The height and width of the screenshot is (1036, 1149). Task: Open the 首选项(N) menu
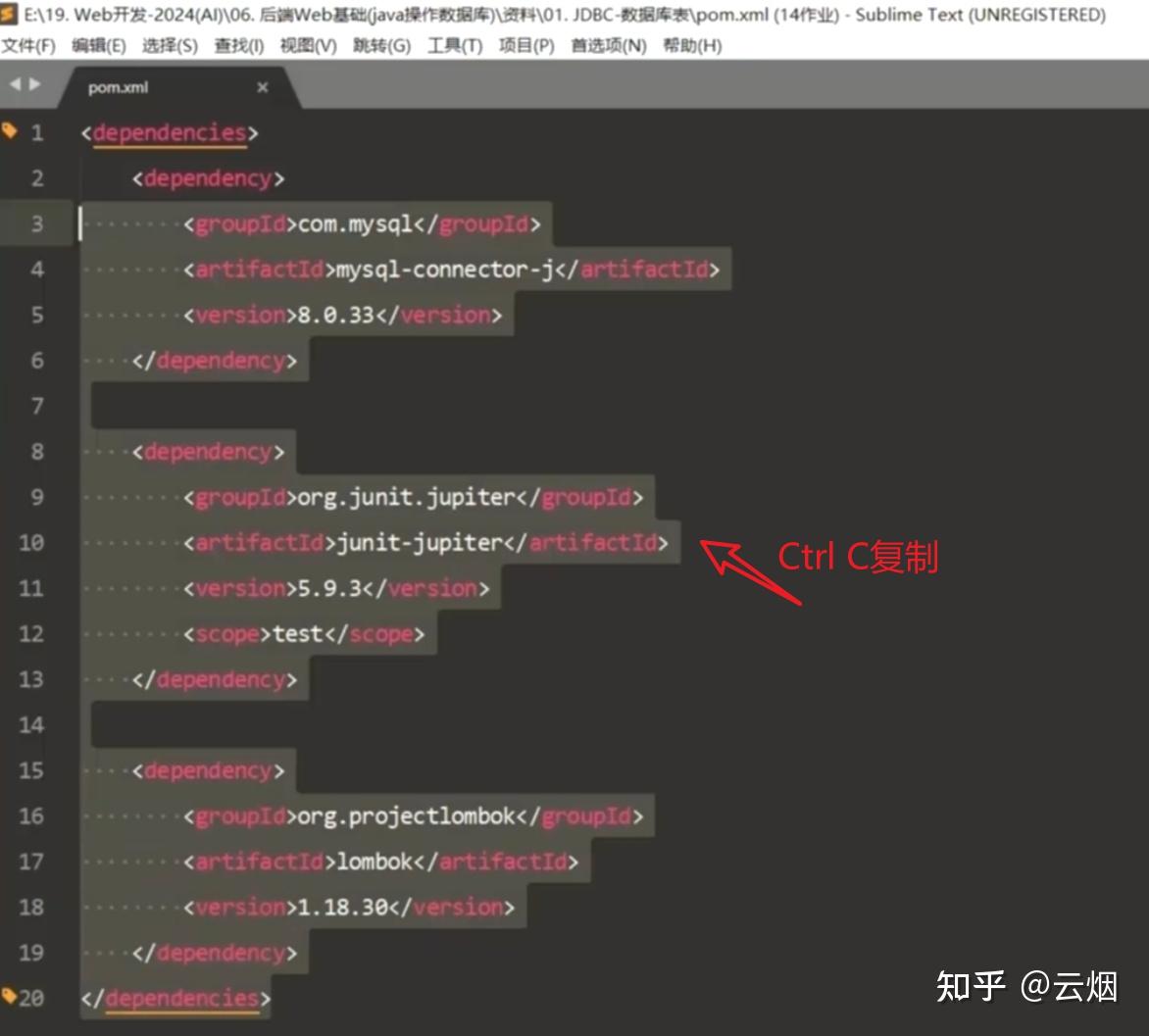pyautogui.click(x=608, y=45)
